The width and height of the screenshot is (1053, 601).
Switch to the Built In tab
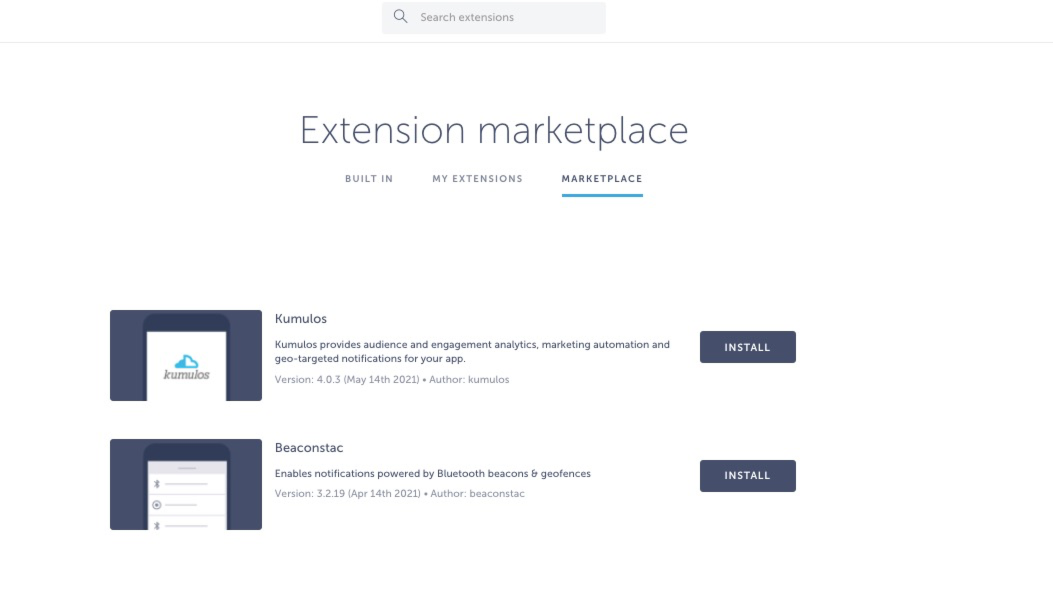[369, 179]
